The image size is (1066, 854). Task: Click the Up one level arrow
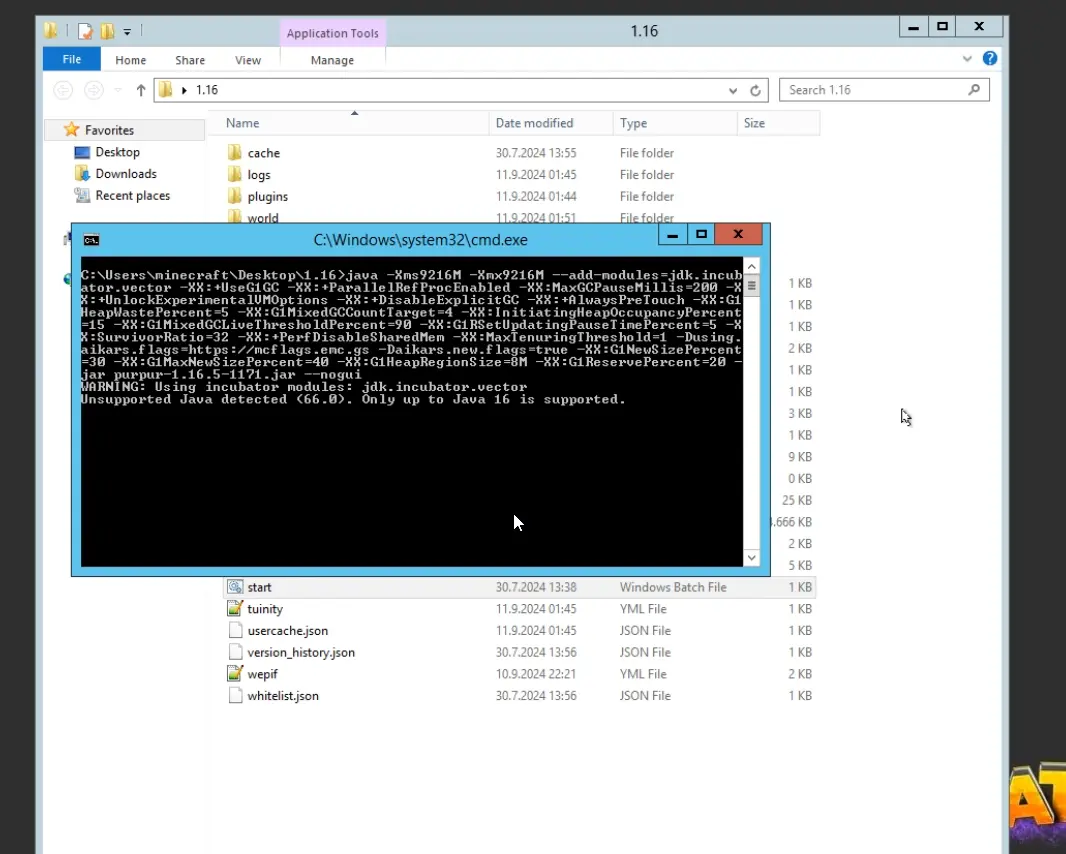coord(141,90)
